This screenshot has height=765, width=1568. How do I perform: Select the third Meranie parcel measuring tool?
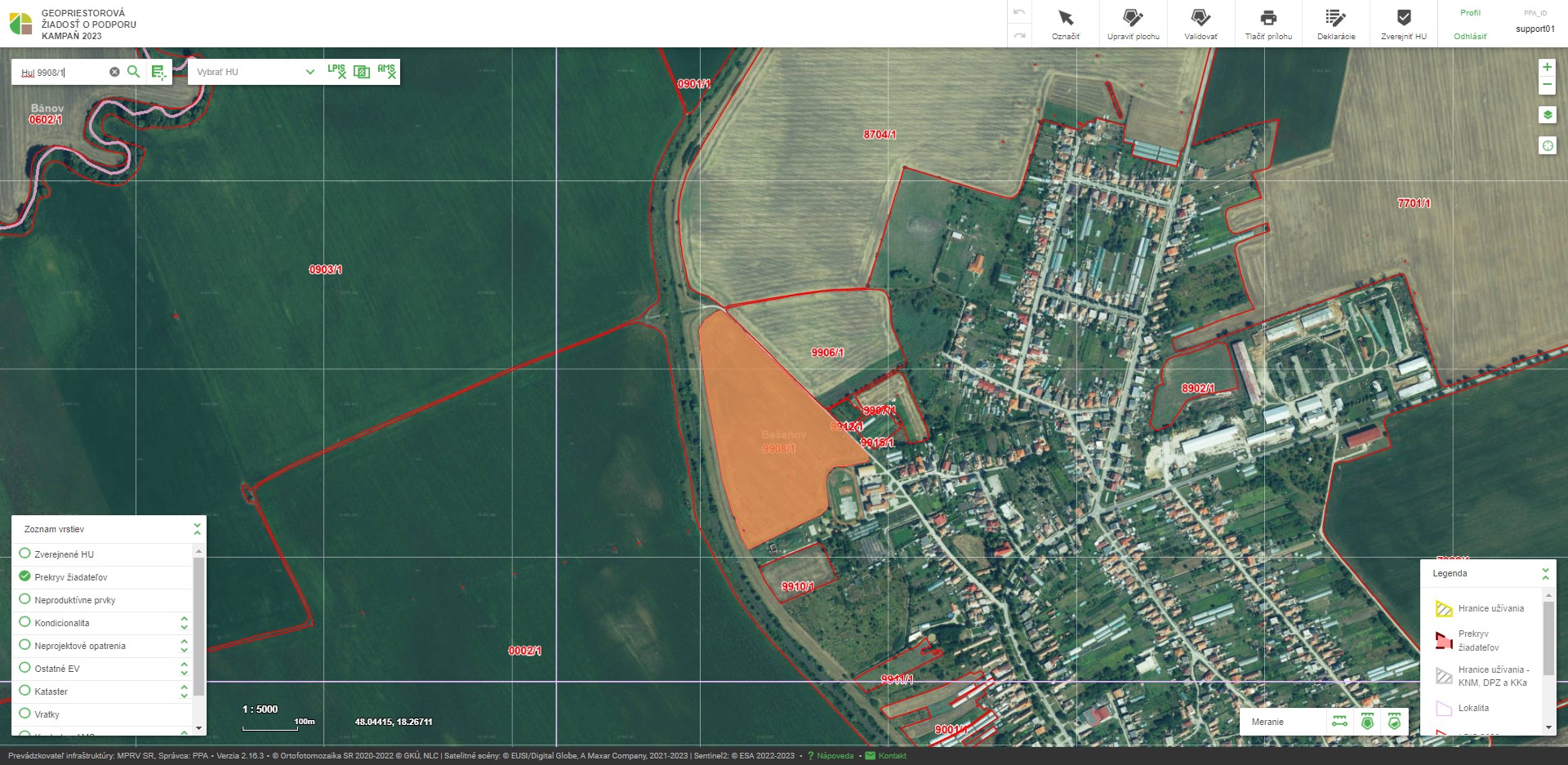(1394, 722)
